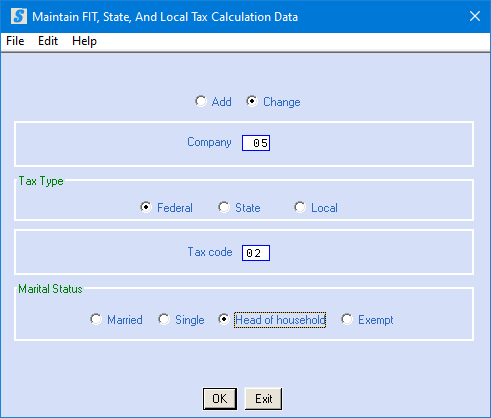Close the tax calculation data window
The height and width of the screenshot is (418, 491).
pos(475,16)
